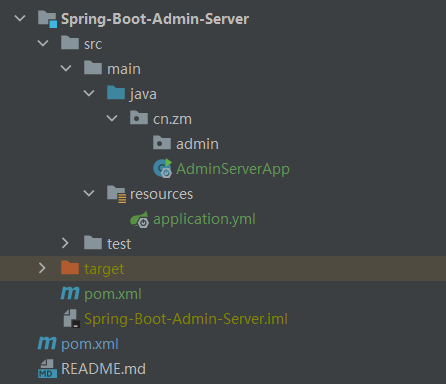
Task: Open the green module pom.xml file
Action: click(x=113, y=294)
